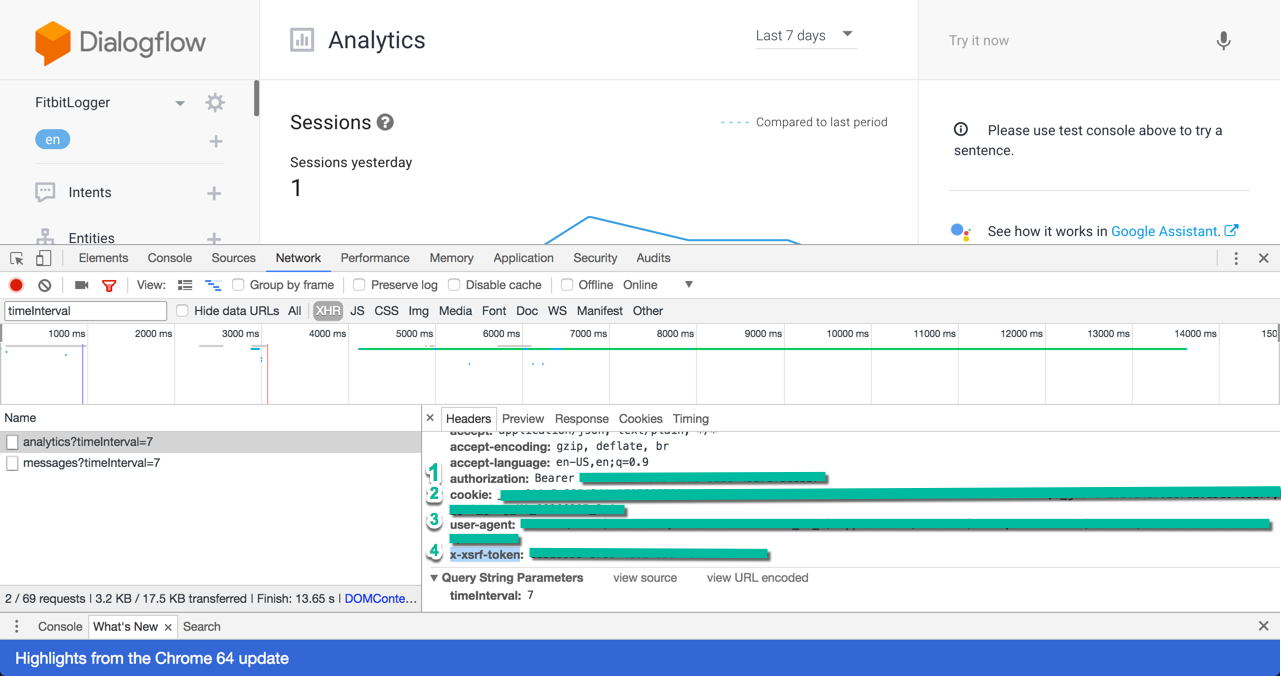
Task: Open DevTools customize three-dot menu
Action: click(1236, 258)
